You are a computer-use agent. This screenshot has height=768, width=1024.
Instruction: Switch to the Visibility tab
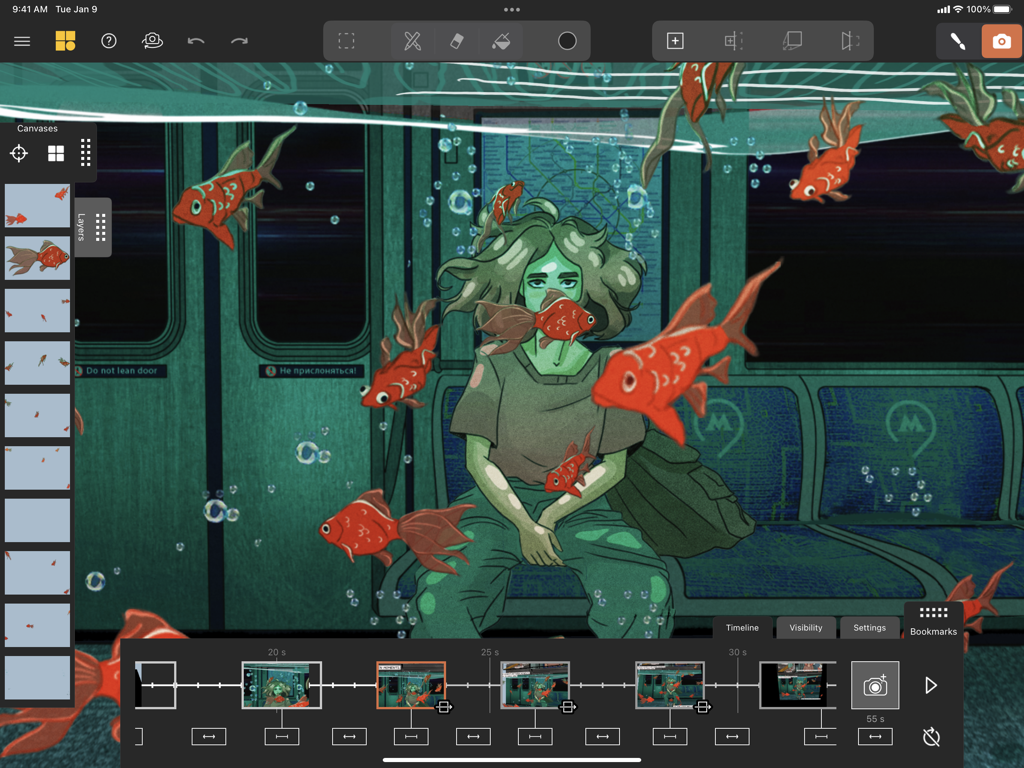806,628
